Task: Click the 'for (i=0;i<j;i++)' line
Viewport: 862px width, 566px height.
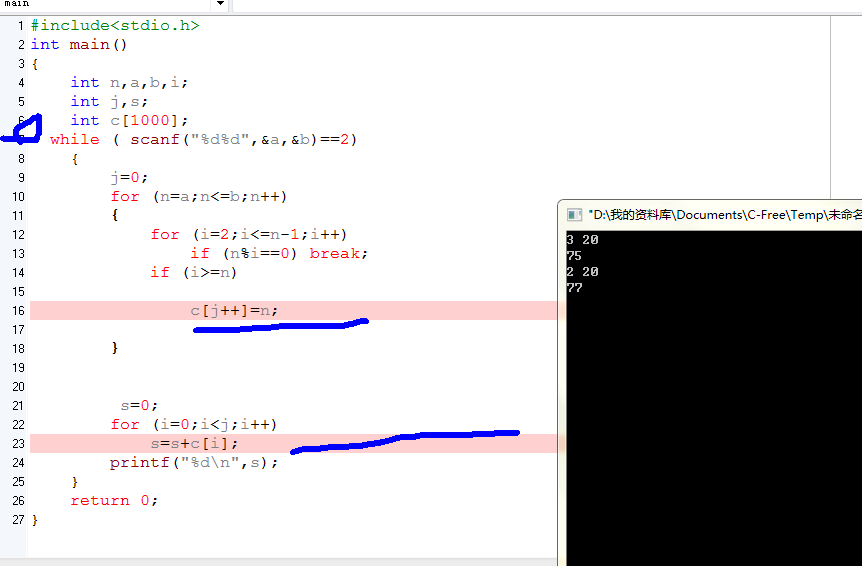Action: tap(194, 425)
